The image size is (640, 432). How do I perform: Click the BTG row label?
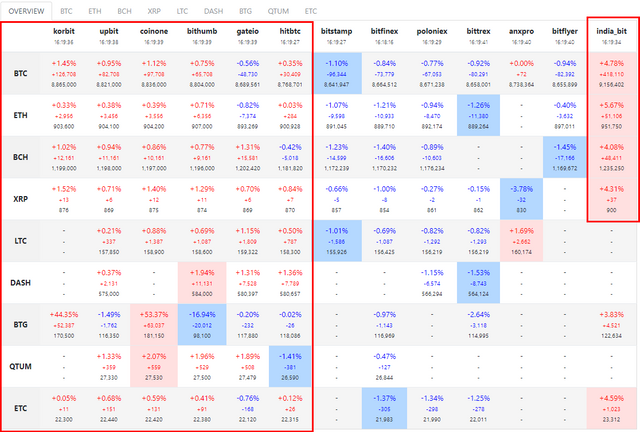[20, 325]
